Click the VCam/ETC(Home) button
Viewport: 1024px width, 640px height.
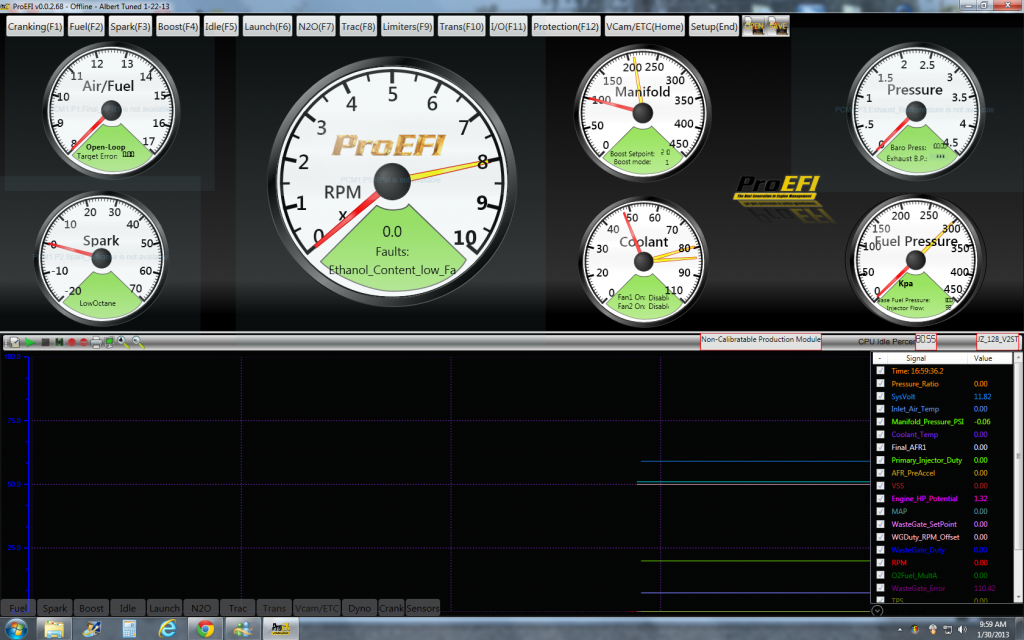coord(645,26)
